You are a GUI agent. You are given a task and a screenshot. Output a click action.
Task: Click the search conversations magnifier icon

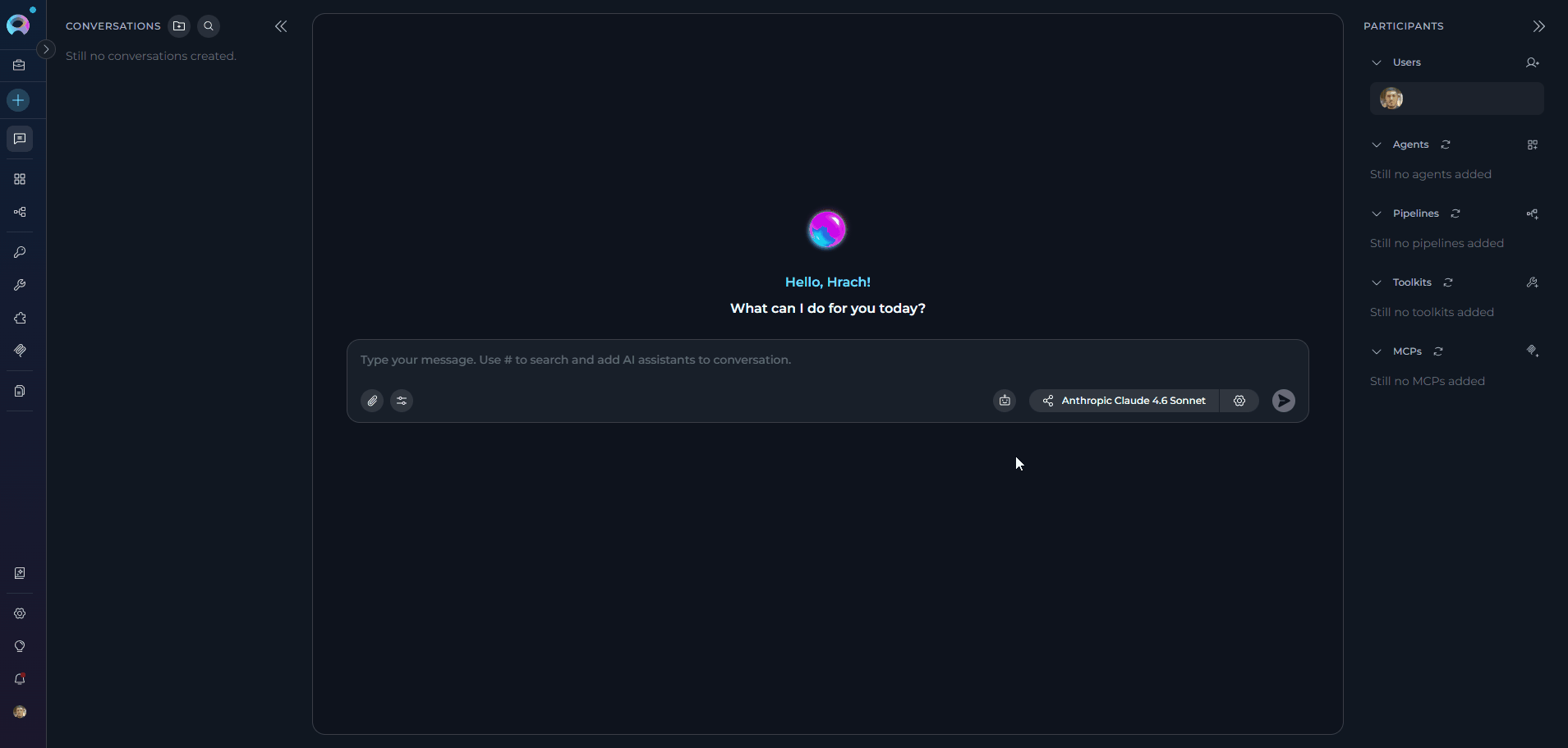coord(209,26)
